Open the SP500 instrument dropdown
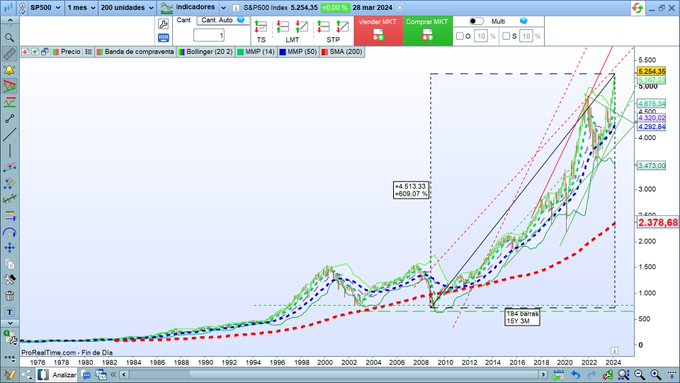Screen dimensions: 680x383 (x=45, y=8)
